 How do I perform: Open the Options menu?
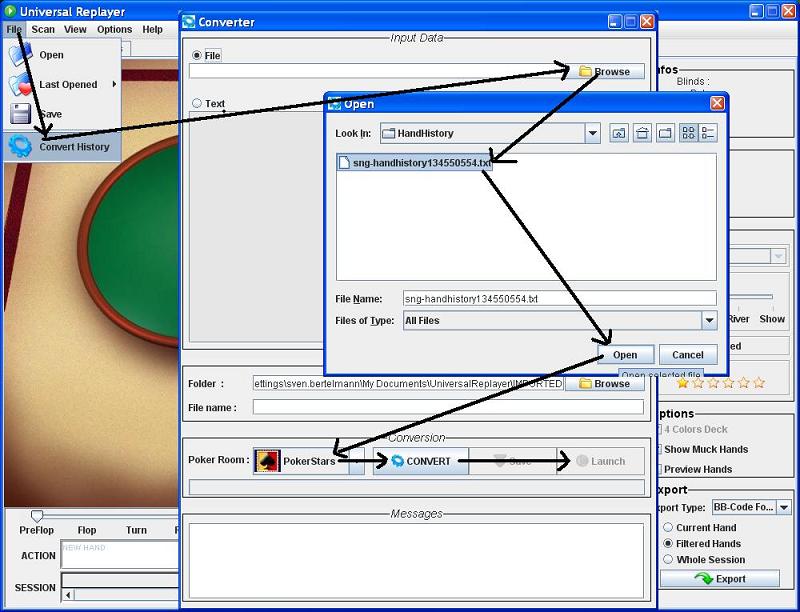tap(114, 30)
